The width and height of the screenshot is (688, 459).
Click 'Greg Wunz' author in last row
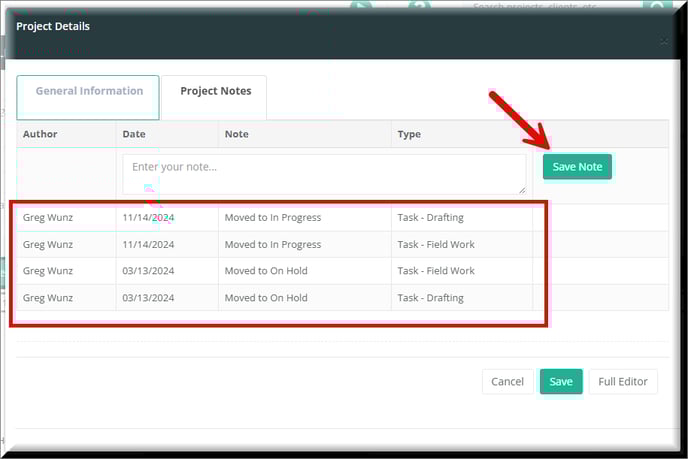tap(46, 298)
